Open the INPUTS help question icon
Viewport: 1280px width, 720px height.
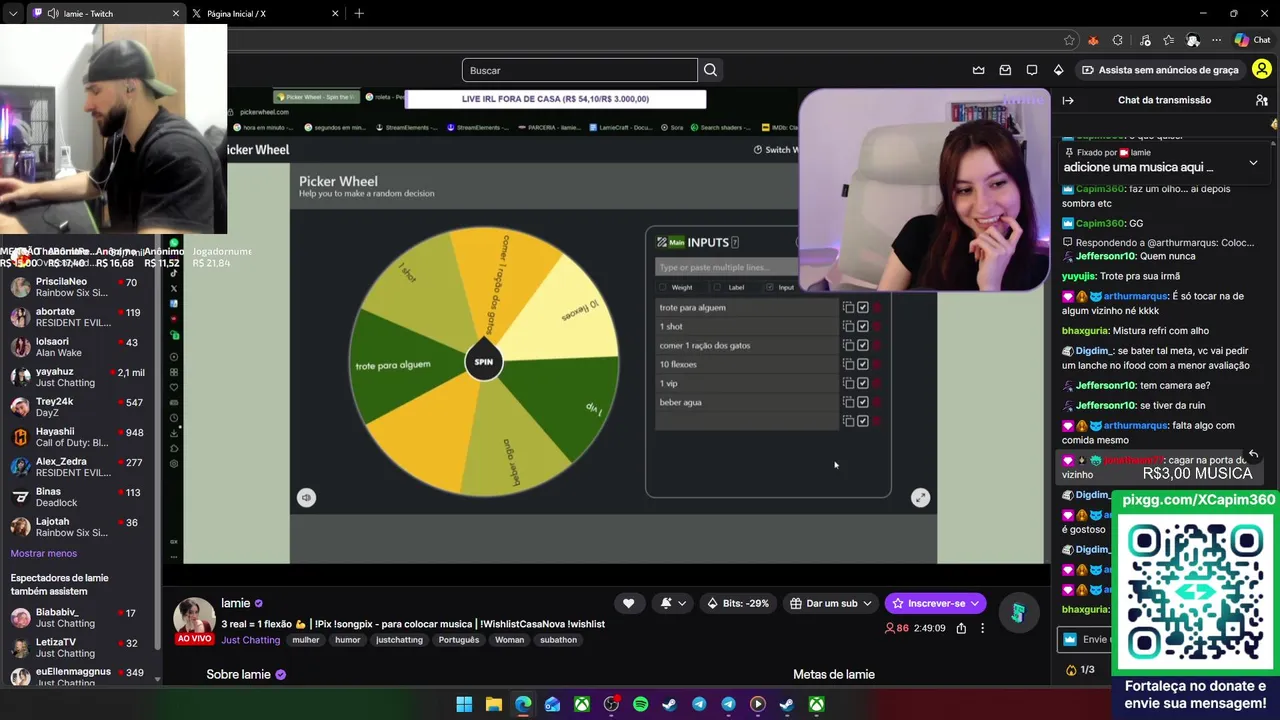pos(735,242)
